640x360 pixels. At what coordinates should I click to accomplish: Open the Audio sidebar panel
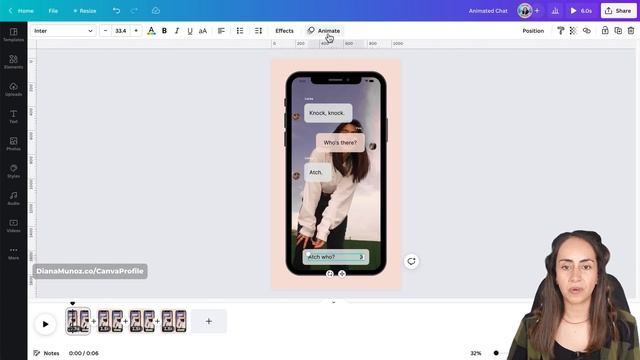(x=13, y=198)
